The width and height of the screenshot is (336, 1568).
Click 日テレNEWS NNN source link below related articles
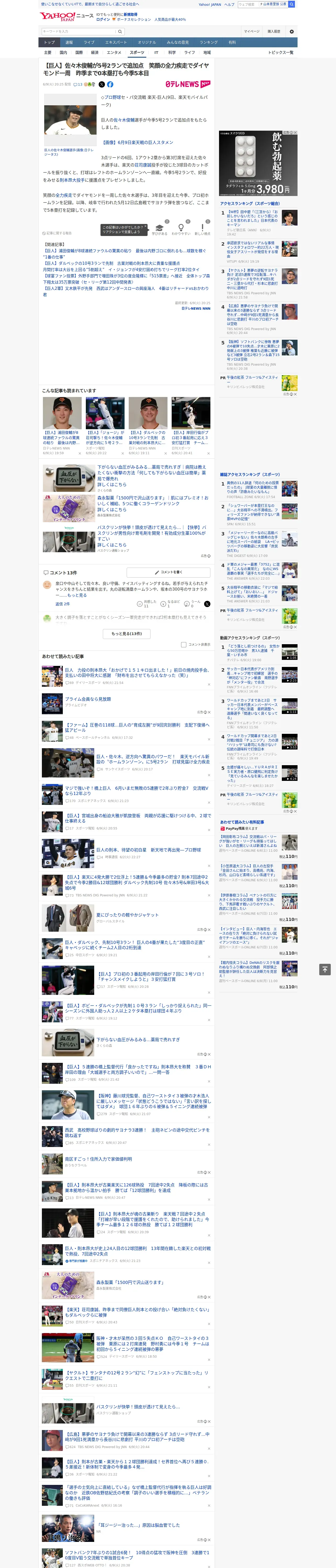point(196,309)
